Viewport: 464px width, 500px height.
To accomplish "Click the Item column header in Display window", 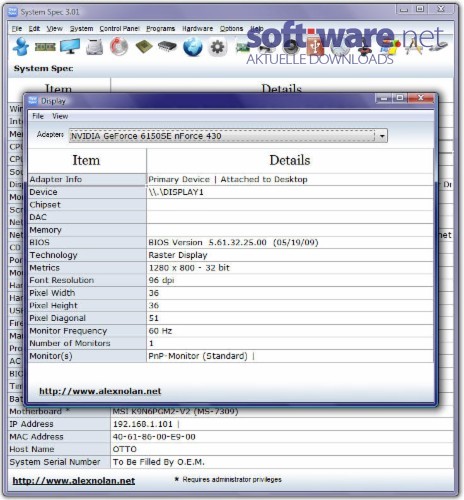I will [87, 160].
